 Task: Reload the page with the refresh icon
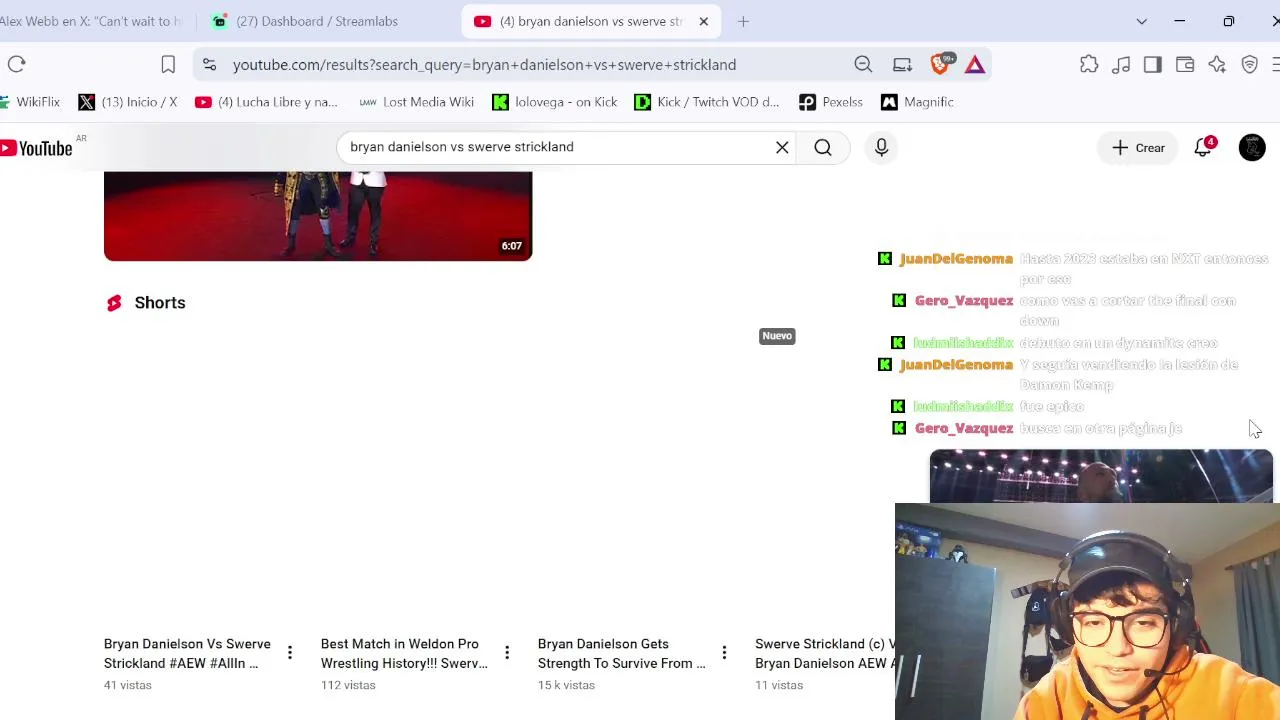tap(17, 65)
